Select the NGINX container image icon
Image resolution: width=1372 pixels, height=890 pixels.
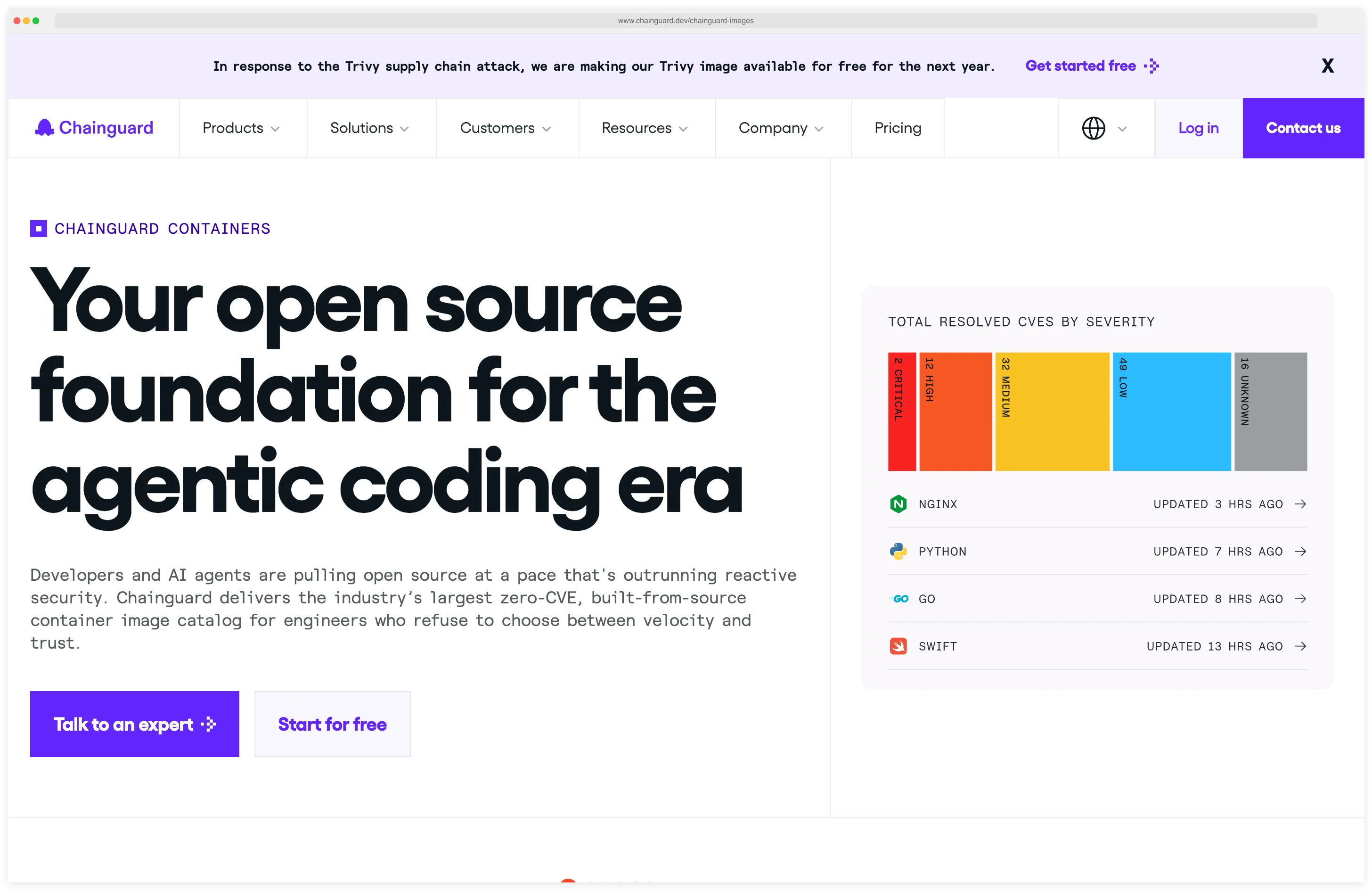tap(898, 503)
